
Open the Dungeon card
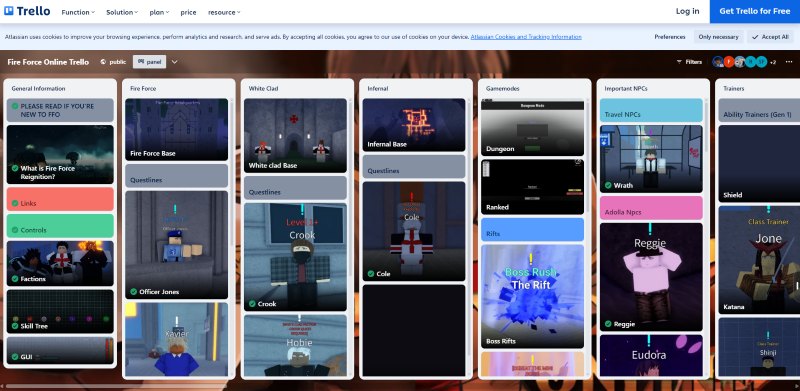533,128
